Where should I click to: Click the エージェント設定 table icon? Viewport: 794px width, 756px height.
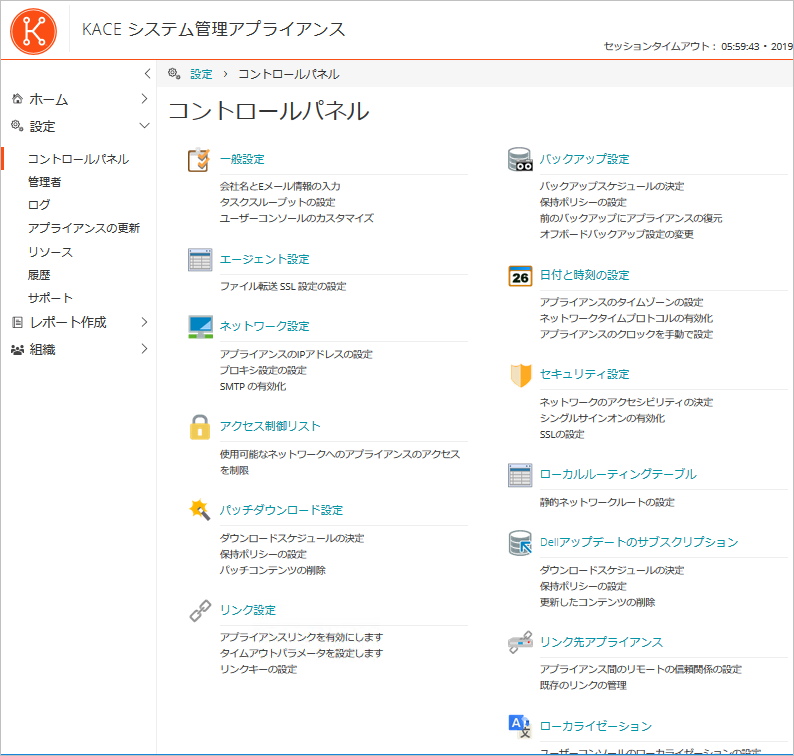coord(200,260)
